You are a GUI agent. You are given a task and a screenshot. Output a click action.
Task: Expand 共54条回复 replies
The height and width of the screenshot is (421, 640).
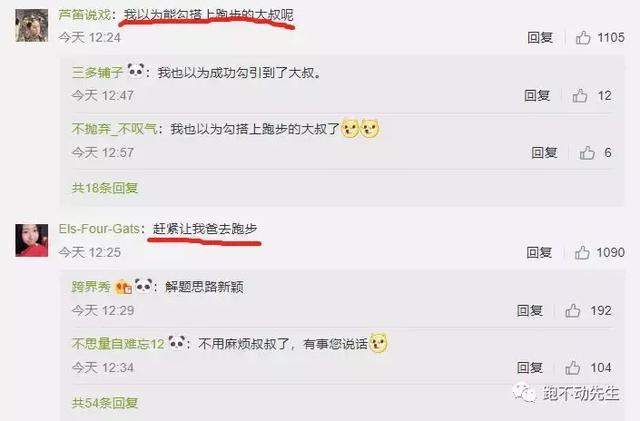(x=105, y=403)
